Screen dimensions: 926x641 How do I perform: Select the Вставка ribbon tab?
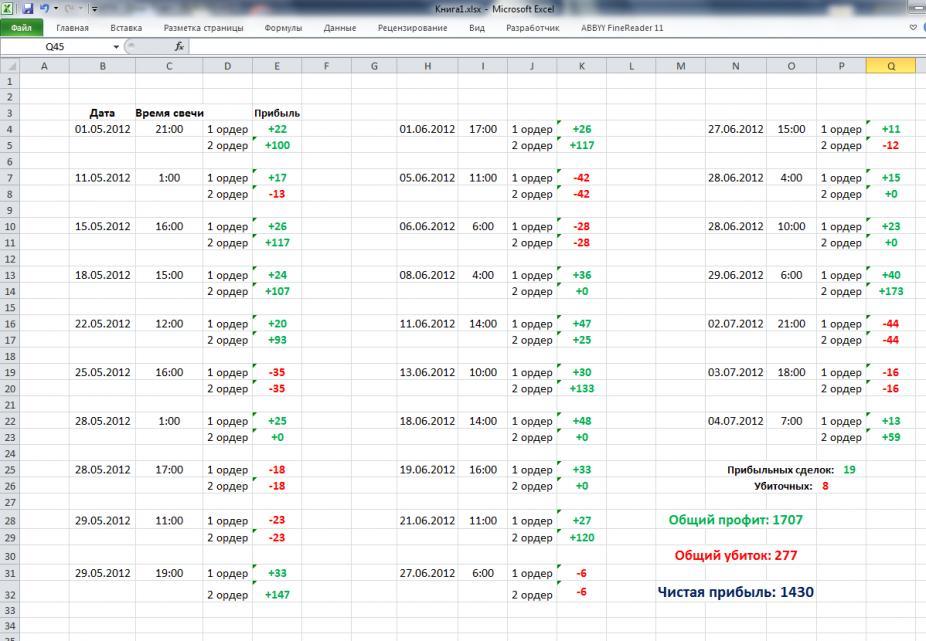tap(126, 28)
